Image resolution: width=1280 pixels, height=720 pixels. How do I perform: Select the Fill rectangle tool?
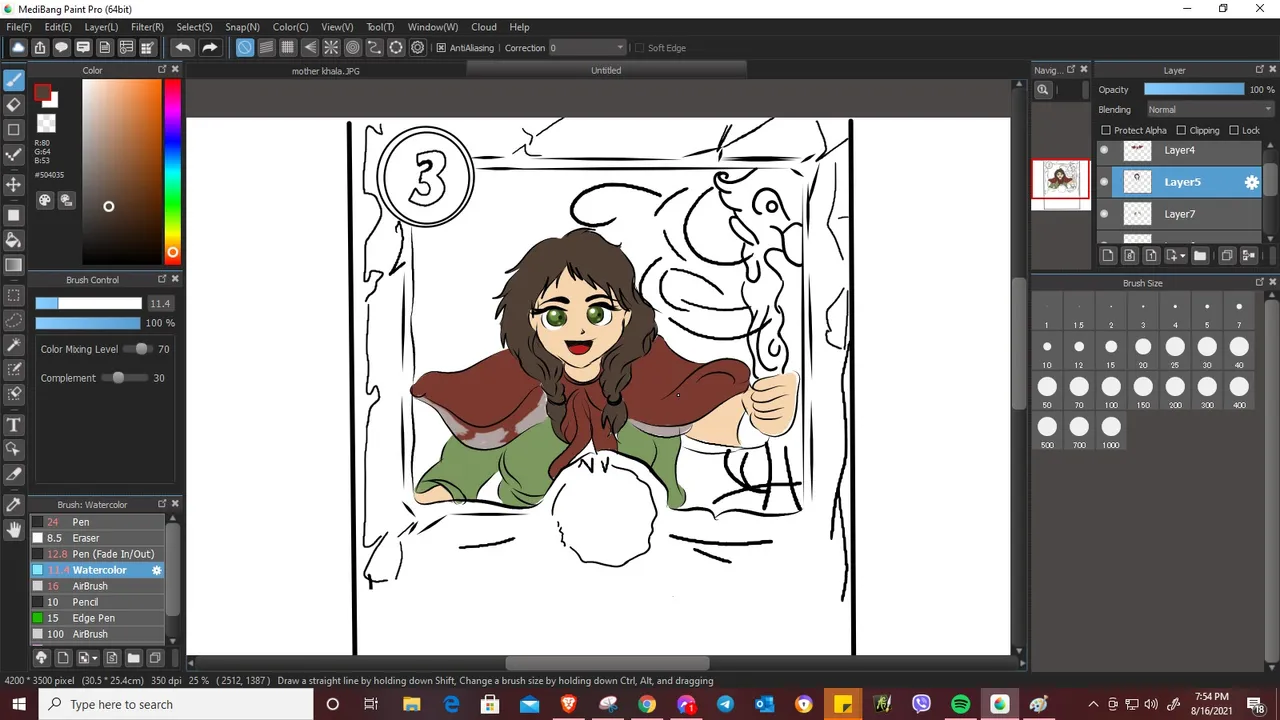pyautogui.click(x=14, y=215)
